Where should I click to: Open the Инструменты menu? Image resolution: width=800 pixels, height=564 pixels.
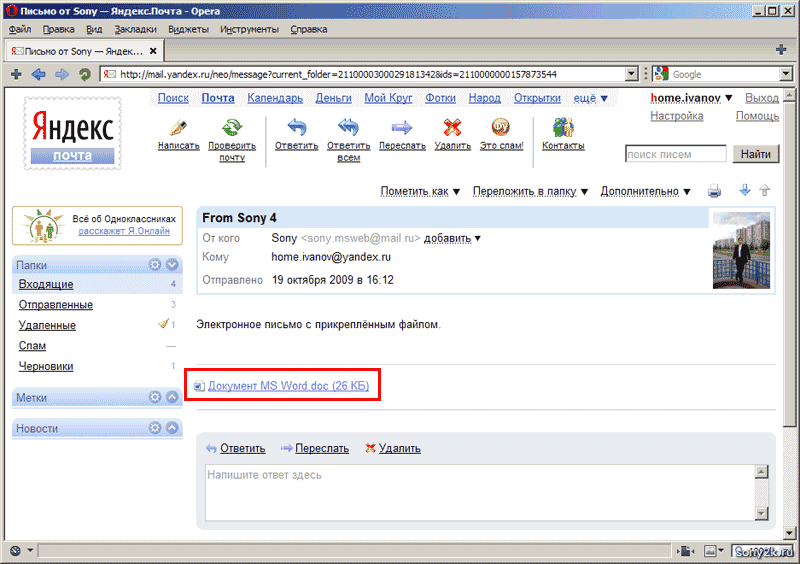[x=249, y=30]
